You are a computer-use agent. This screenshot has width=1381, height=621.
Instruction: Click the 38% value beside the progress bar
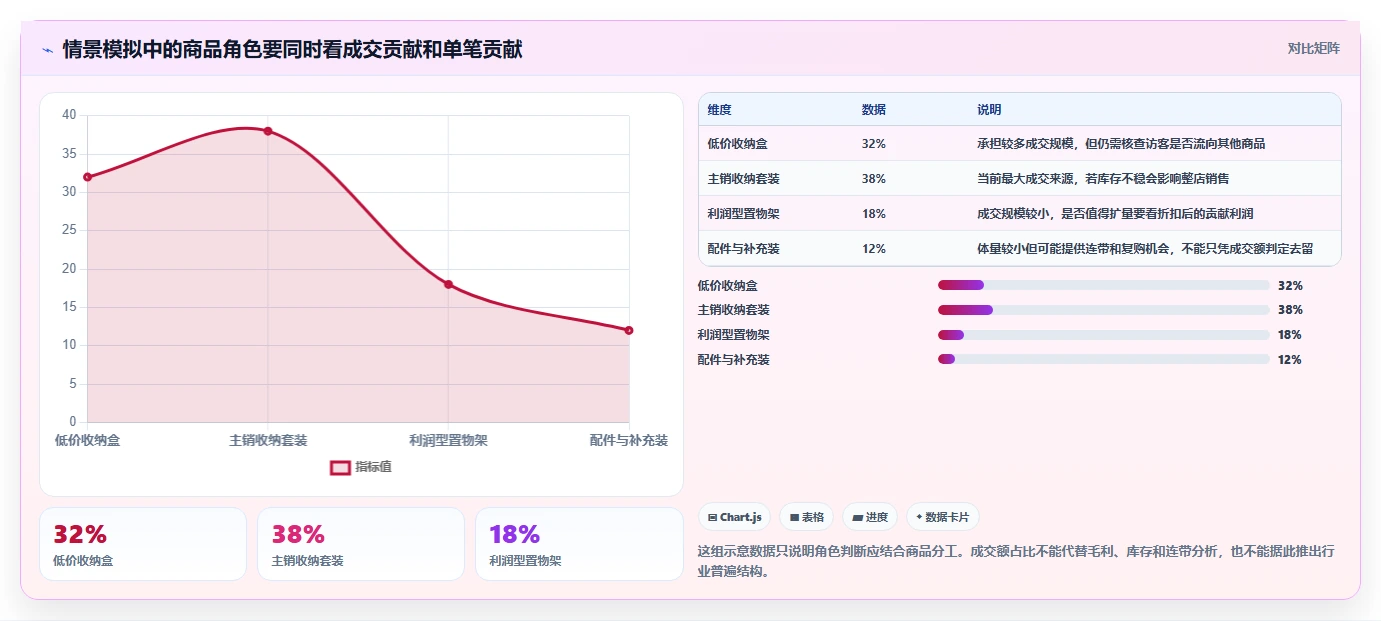click(x=1290, y=310)
